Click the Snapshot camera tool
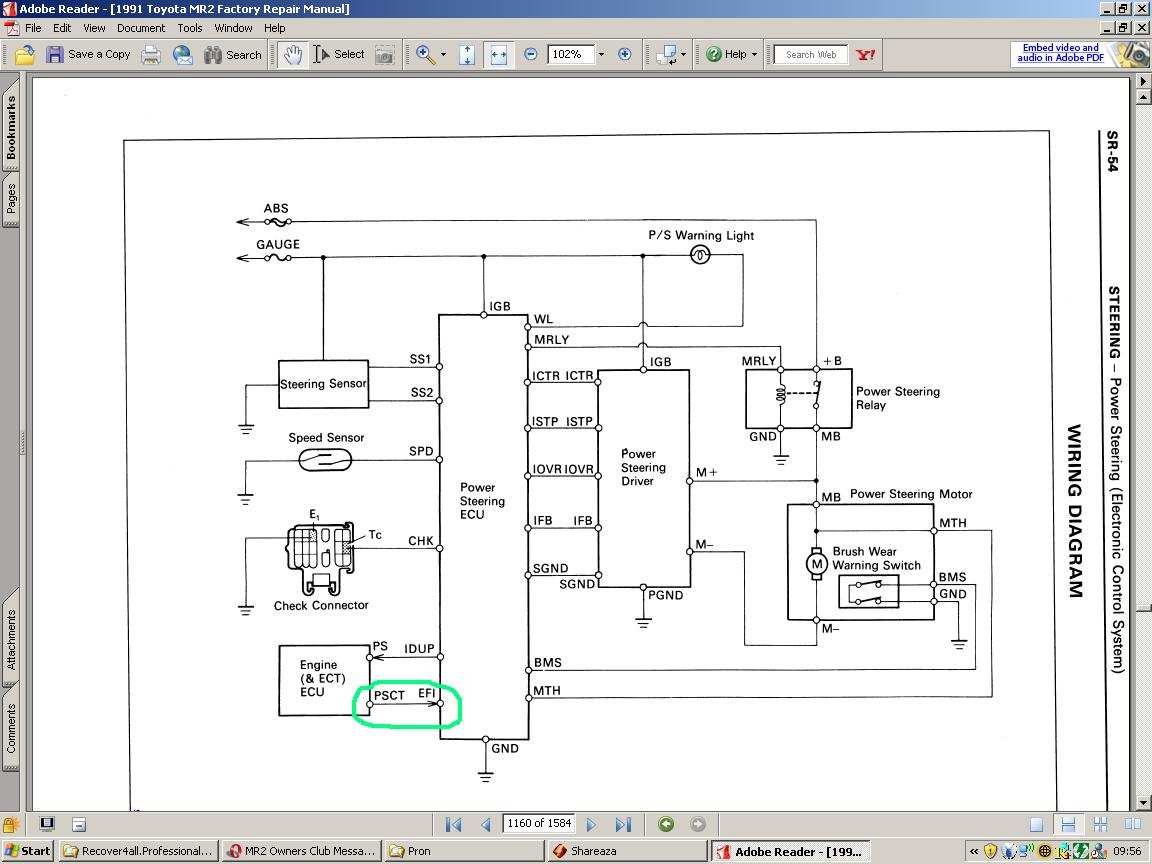This screenshot has width=1152, height=864. coord(384,55)
